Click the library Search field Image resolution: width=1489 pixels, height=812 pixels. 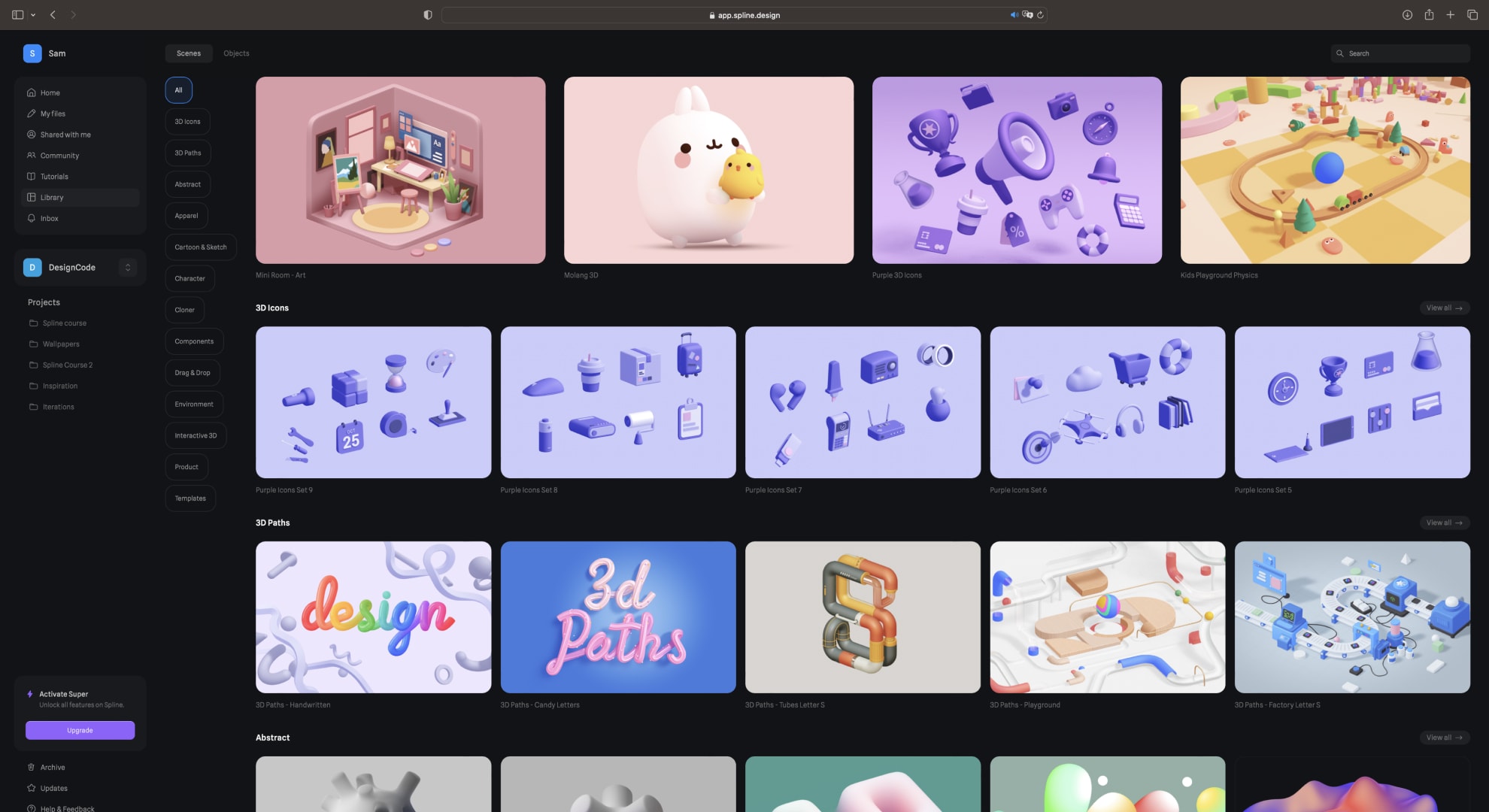(1400, 53)
